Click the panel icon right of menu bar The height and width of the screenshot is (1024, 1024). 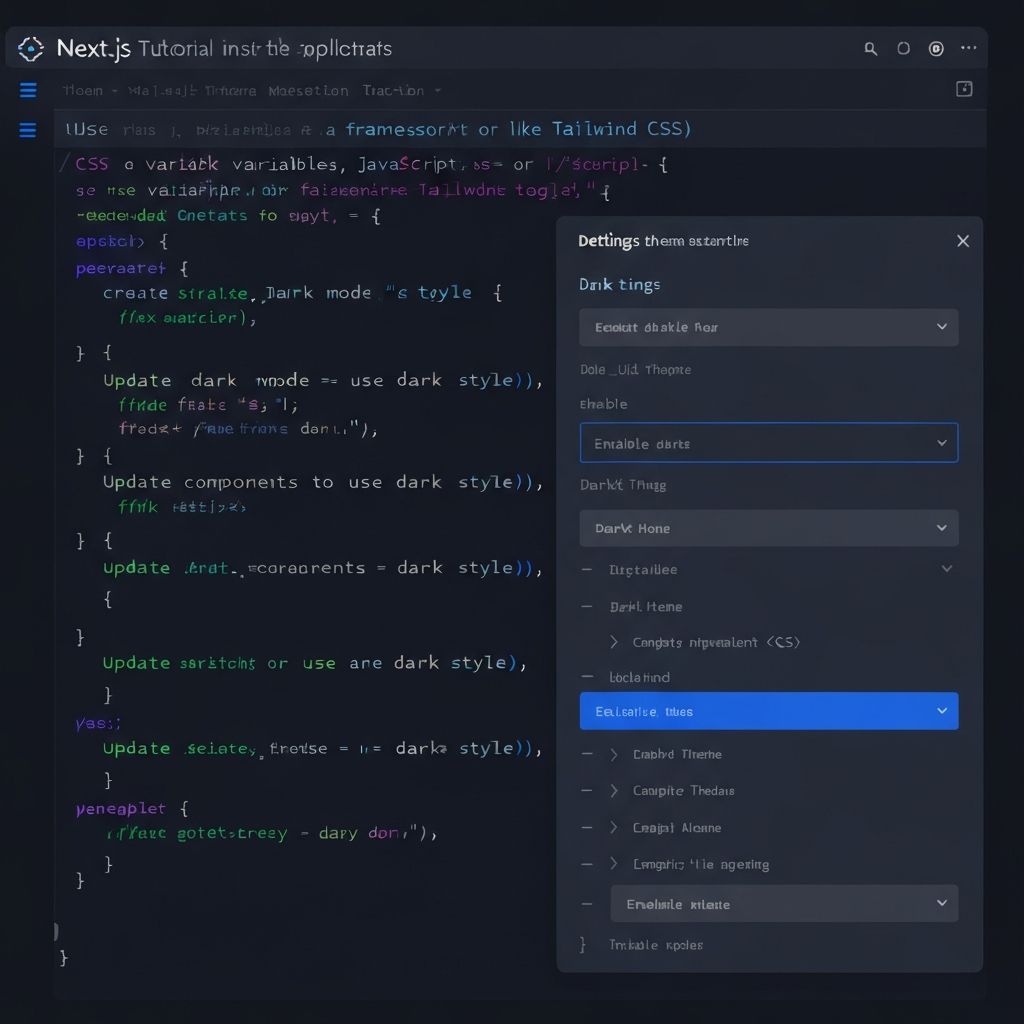pos(964,89)
